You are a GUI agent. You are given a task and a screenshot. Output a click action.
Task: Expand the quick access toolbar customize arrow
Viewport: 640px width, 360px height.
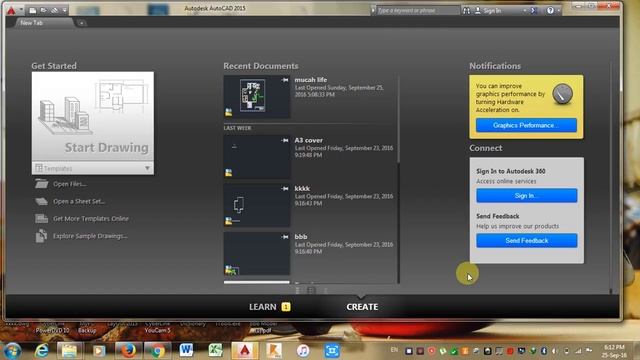[64, 10]
